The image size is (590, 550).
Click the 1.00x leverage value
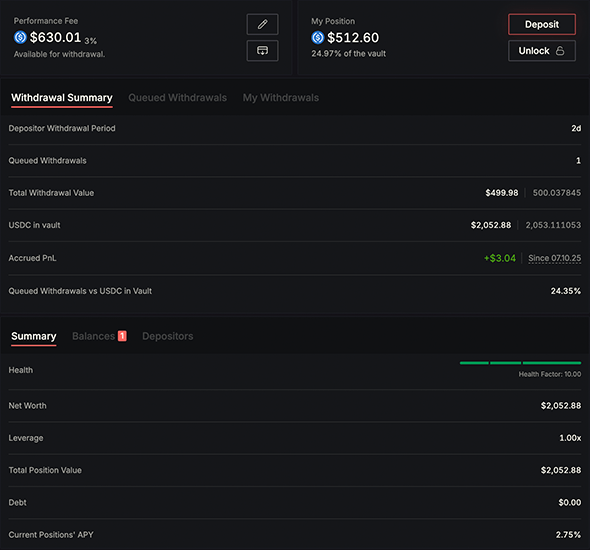570,438
